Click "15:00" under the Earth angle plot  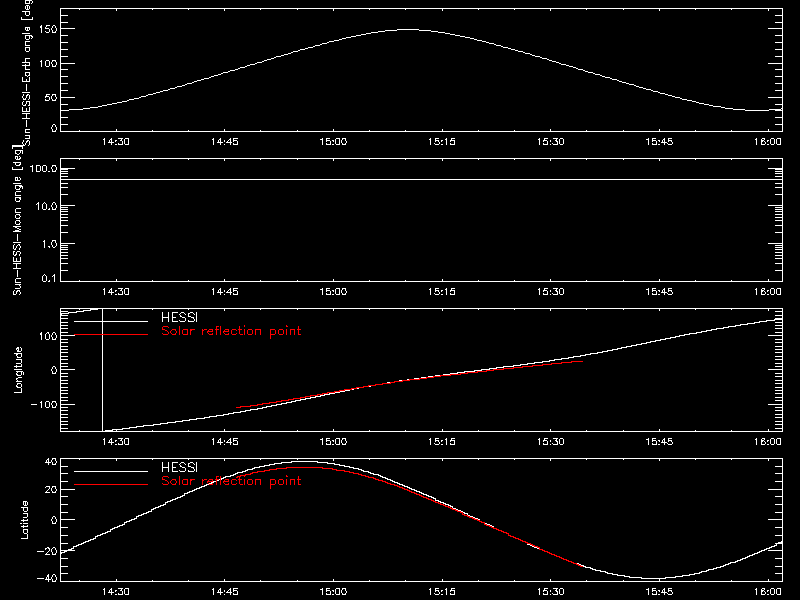click(333, 142)
